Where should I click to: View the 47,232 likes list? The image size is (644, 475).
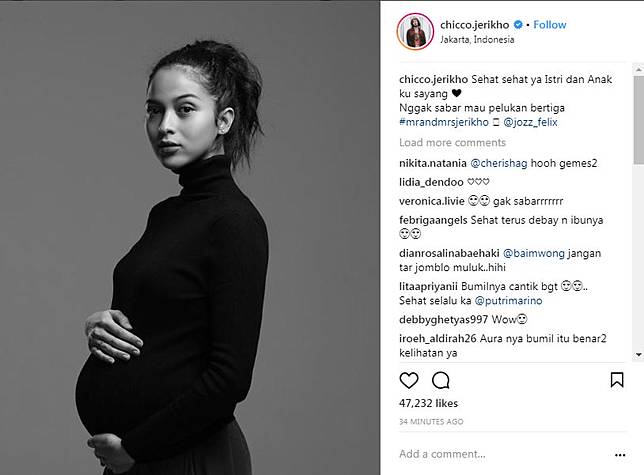coord(428,403)
